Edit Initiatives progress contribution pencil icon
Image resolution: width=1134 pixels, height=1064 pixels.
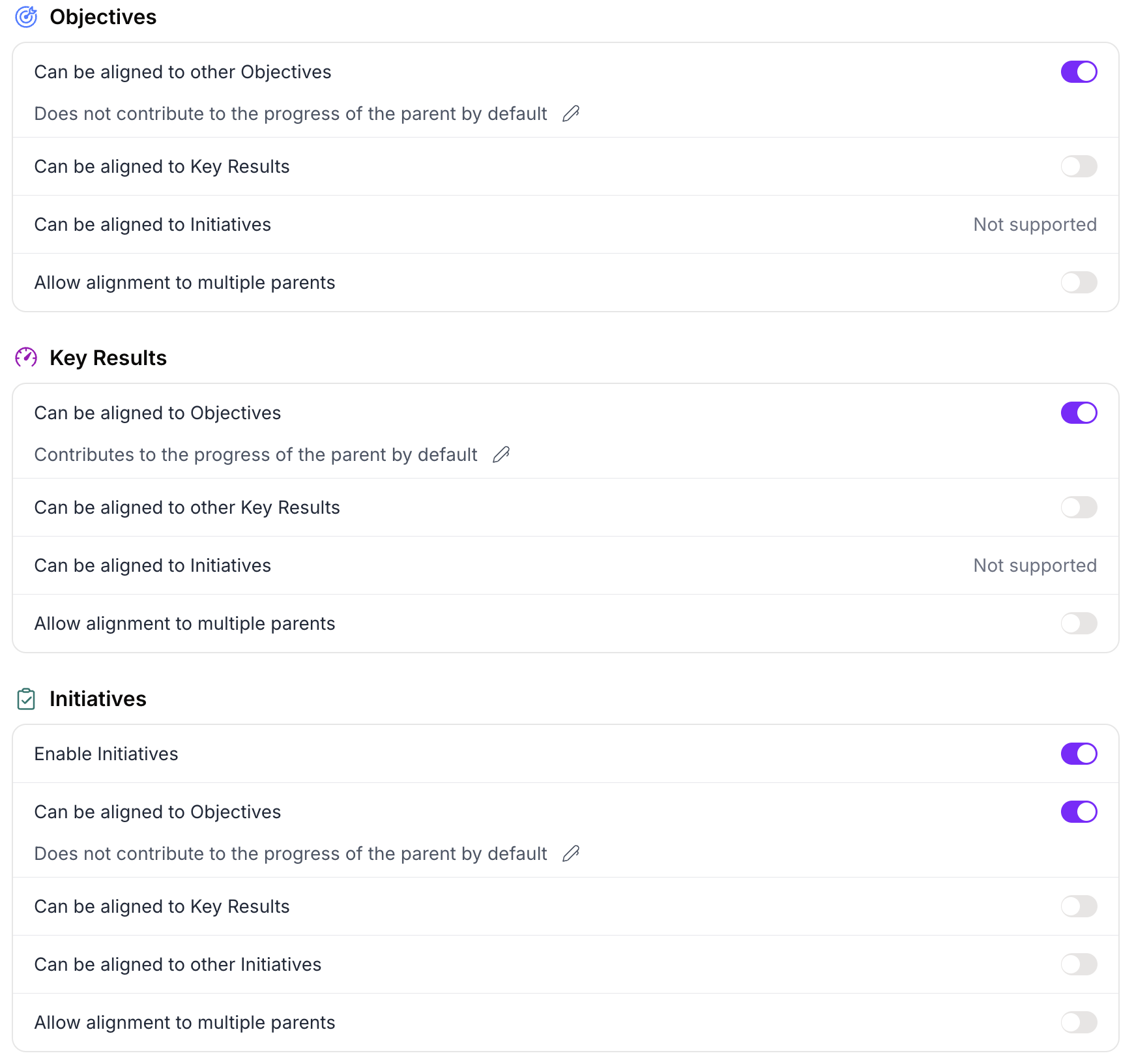[x=571, y=853]
